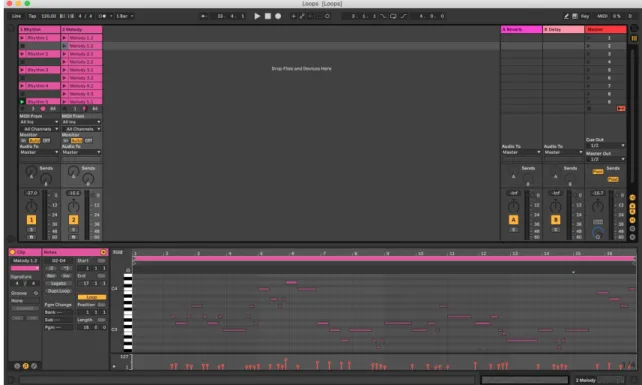Toggle track 2 activator button
This screenshot has width=642, height=385.
74,220
